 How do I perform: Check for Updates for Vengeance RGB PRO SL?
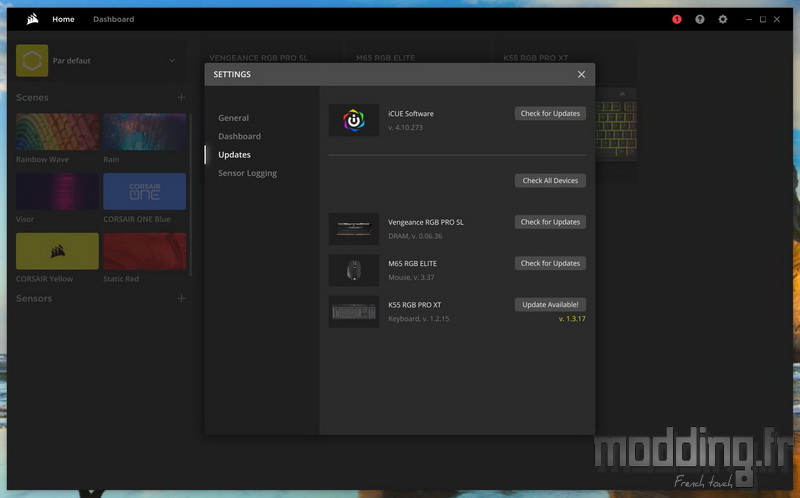click(550, 222)
